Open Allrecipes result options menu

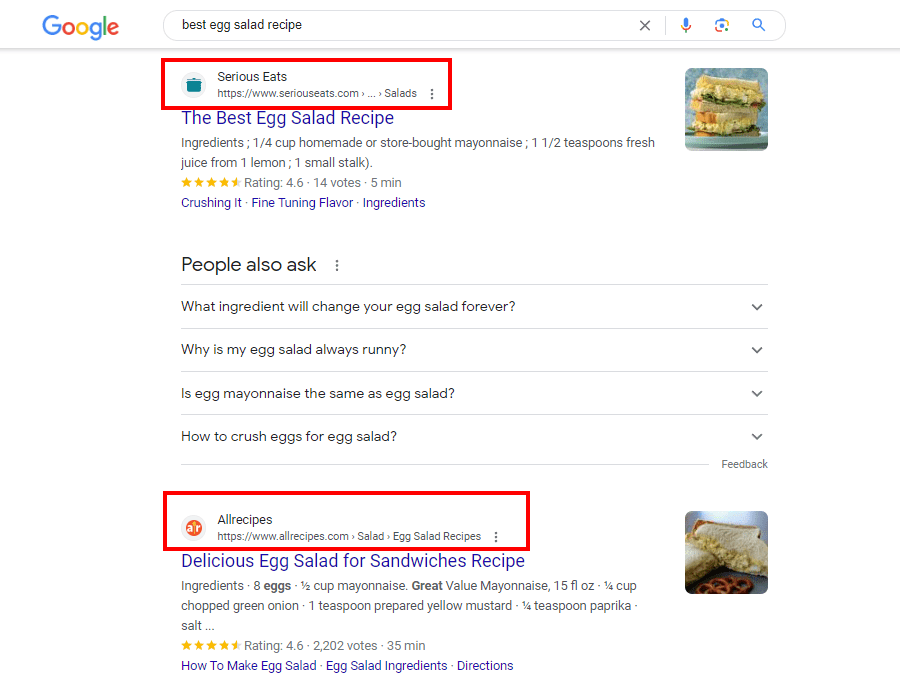coord(496,537)
